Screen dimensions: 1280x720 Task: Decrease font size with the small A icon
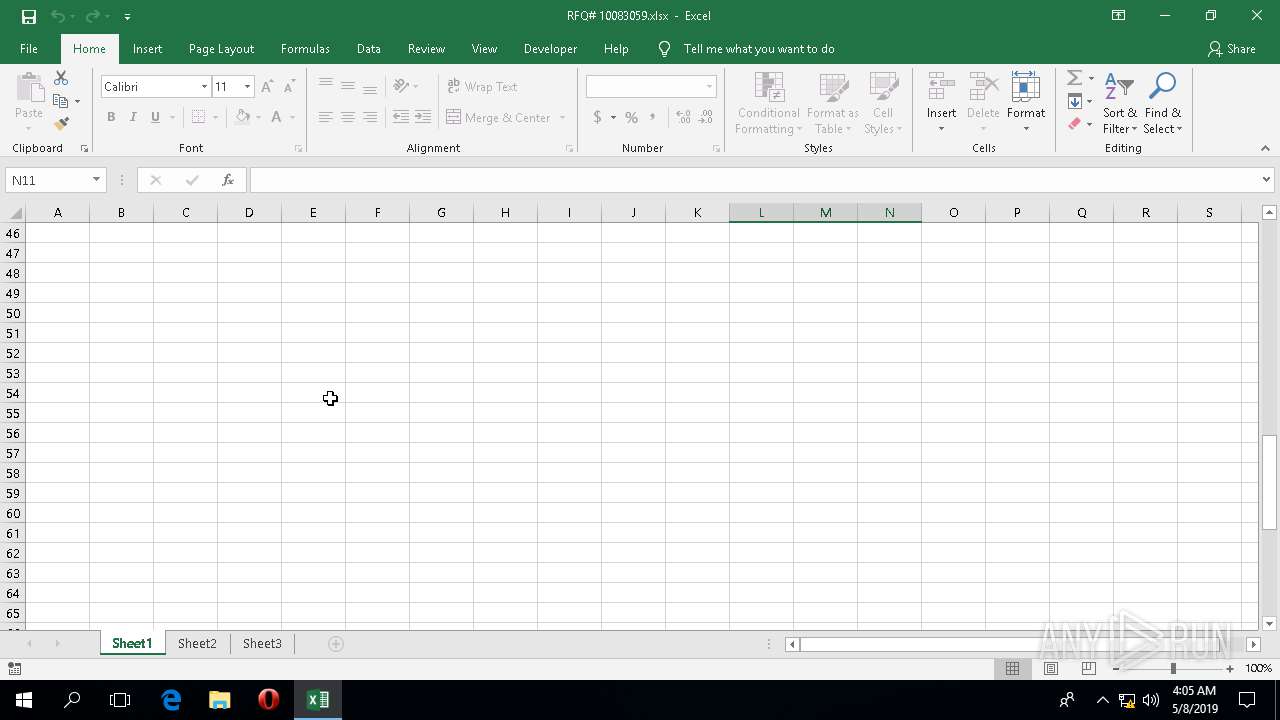(x=288, y=87)
